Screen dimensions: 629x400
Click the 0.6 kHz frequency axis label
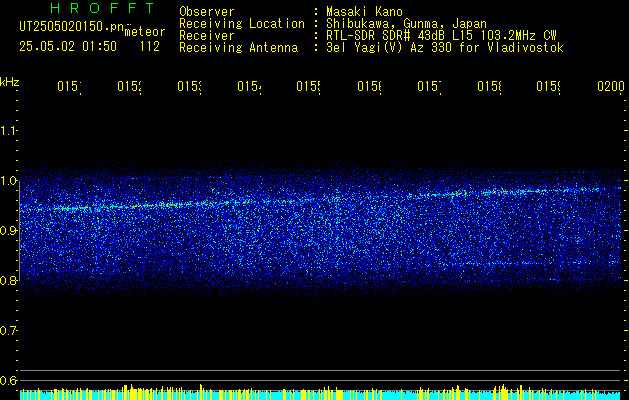(x=9, y=380)
